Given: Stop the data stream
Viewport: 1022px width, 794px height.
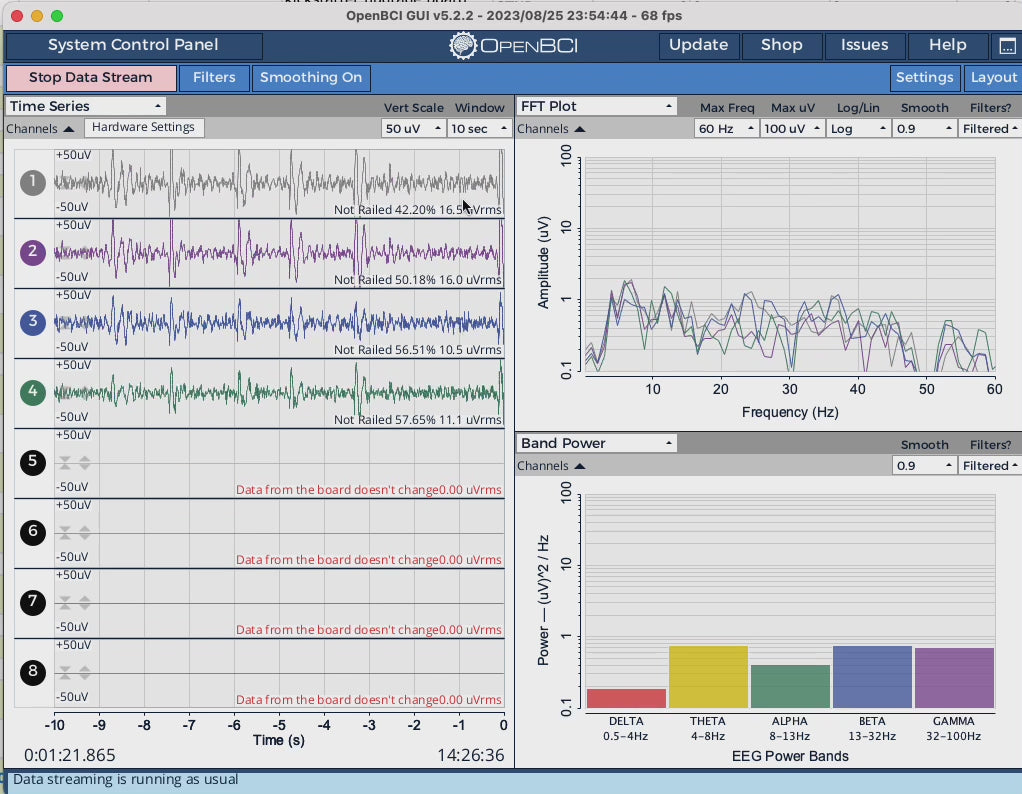Looking at the screenshot, I should [x=91, y=78].
